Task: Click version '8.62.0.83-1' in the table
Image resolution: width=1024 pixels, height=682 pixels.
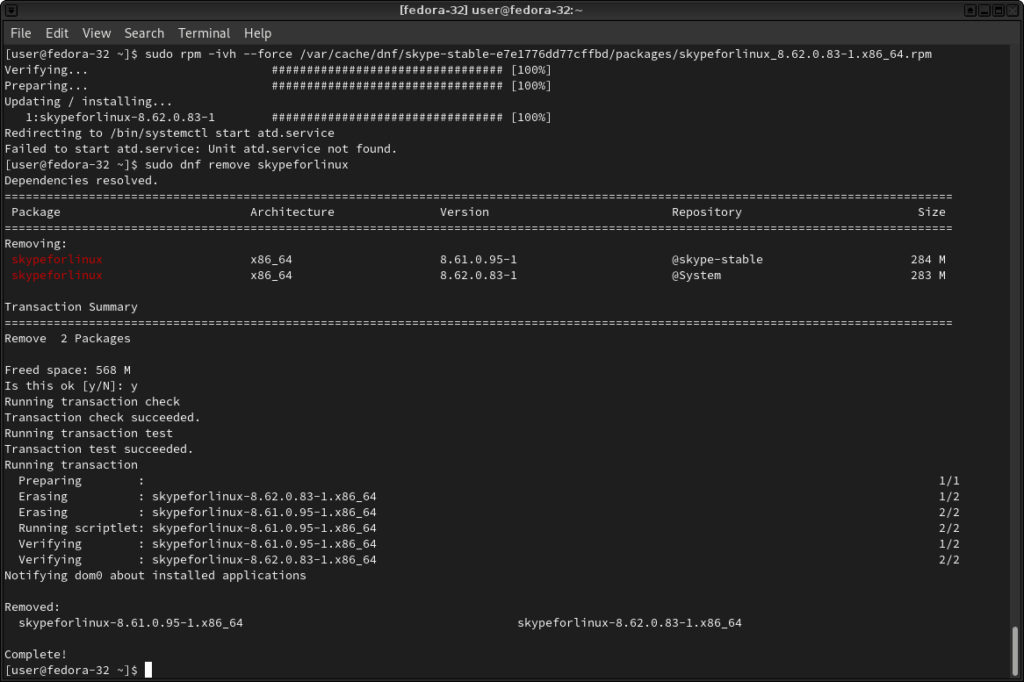Action: 478,275
